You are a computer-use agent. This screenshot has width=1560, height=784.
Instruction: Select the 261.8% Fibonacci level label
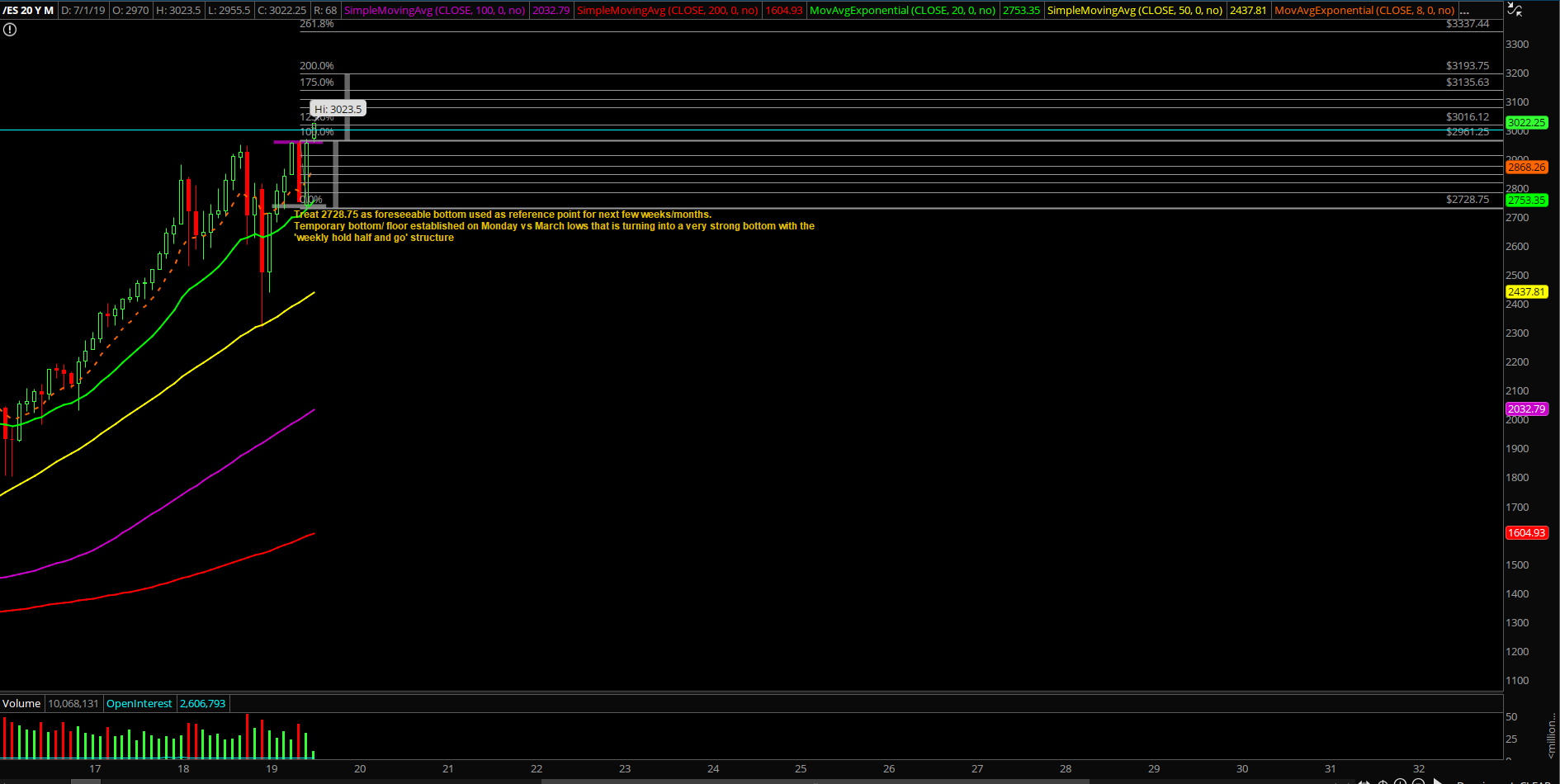tap(316, 25)
